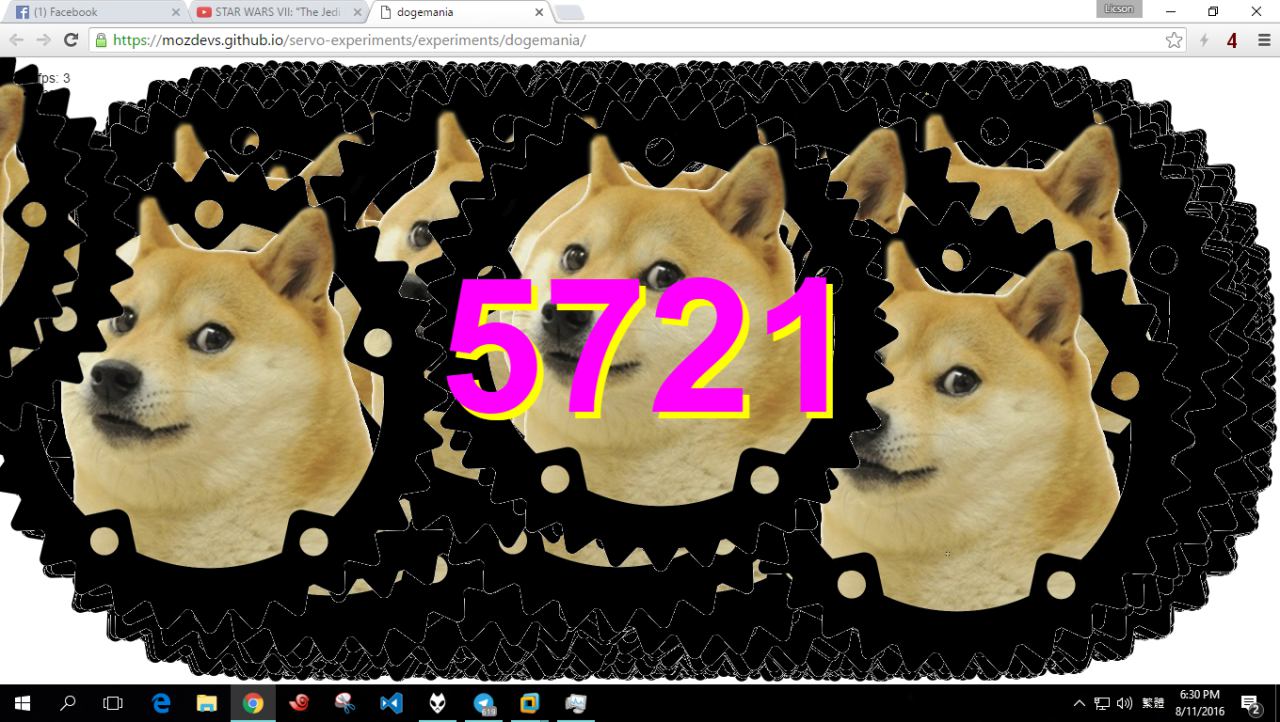1280x722 pixels.
Task: Open the system monitor app on taskbar
Action: [x=576, y=703]
